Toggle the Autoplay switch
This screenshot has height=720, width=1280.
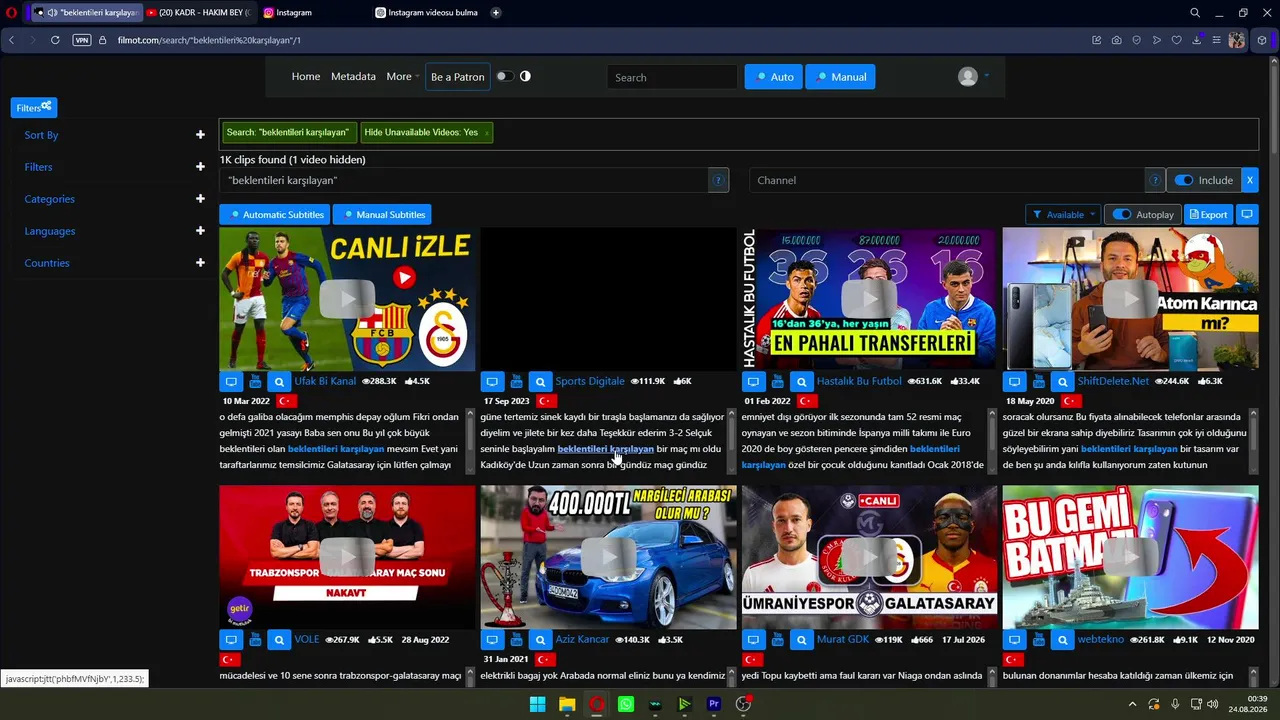(1122, 214)
